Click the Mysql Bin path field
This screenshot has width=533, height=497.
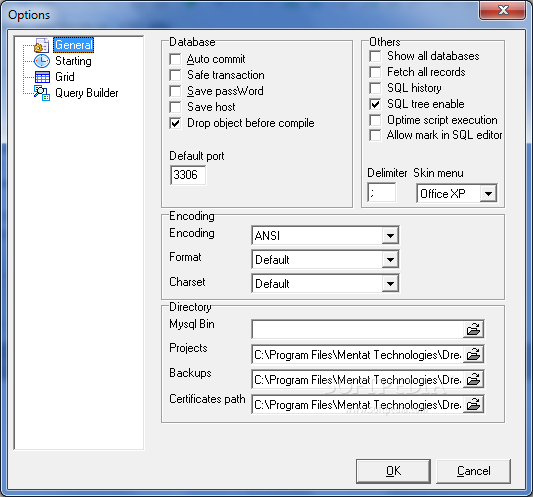click(x=357, y=329)
